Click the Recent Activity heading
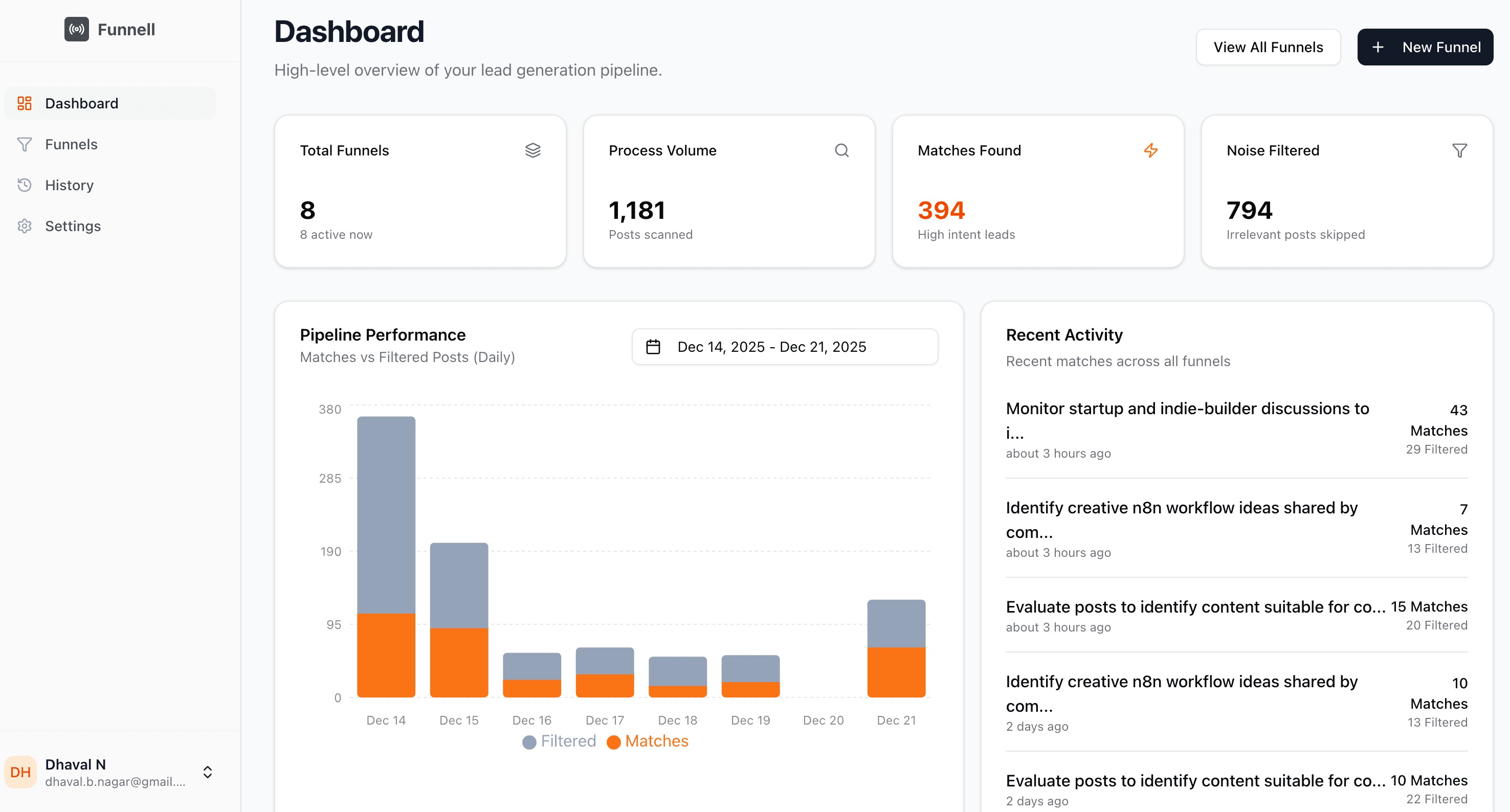The height and width of the screenshot is (812, 1510). 1064,334
